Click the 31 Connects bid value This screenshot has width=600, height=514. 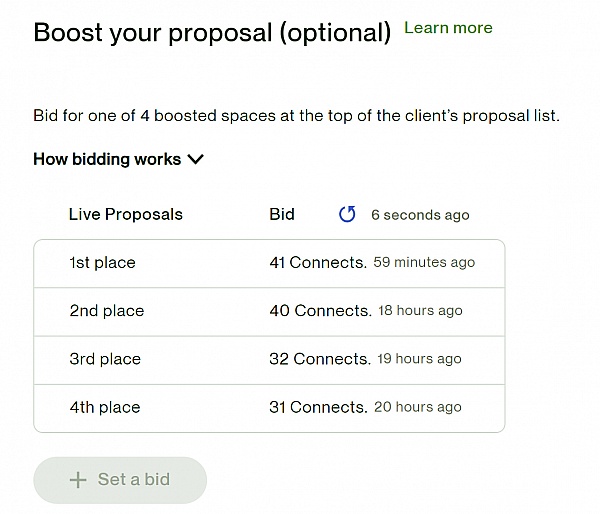pos(317,407)
